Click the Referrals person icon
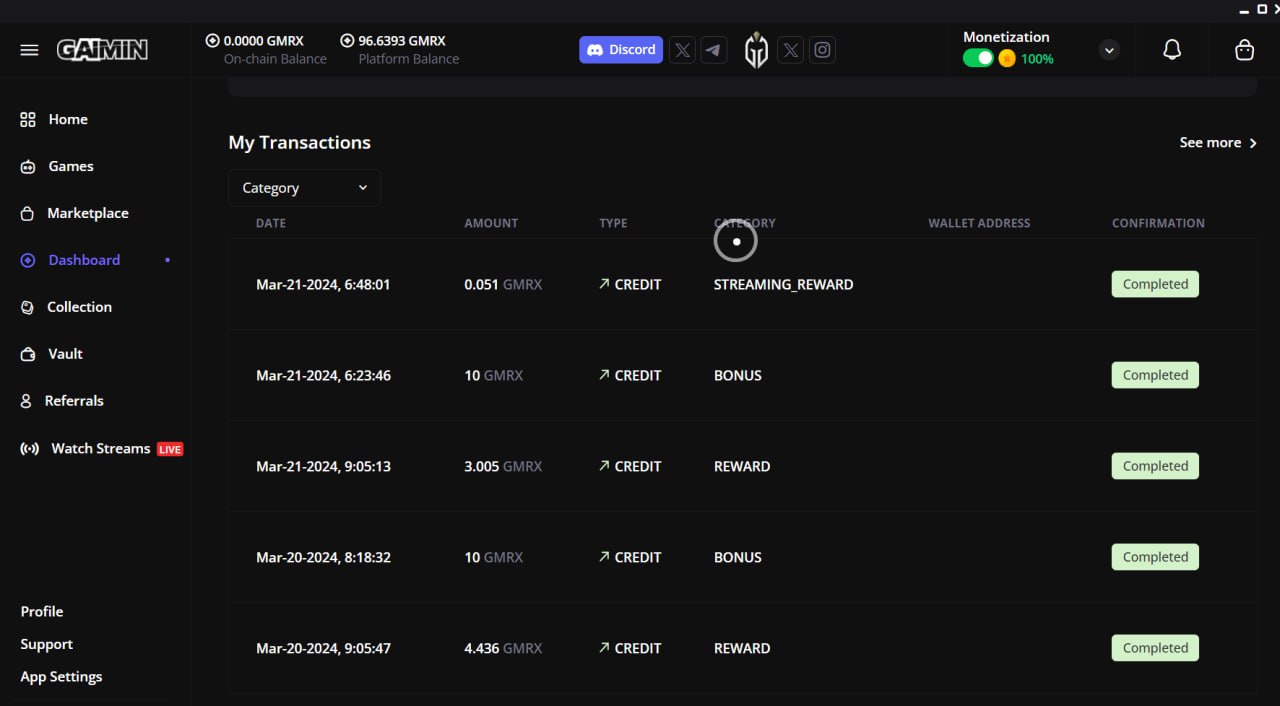 [x=27, y=401]
